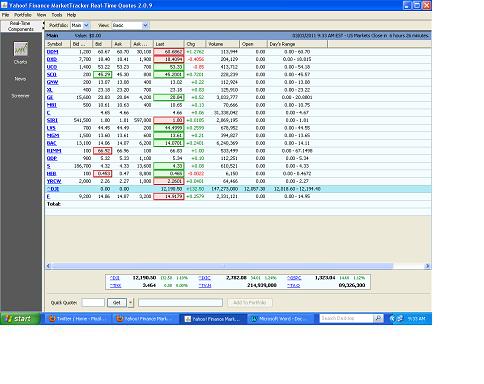Click the horizontal scrollbar right arrow
The image size is (484, 384).
[428, 266]
